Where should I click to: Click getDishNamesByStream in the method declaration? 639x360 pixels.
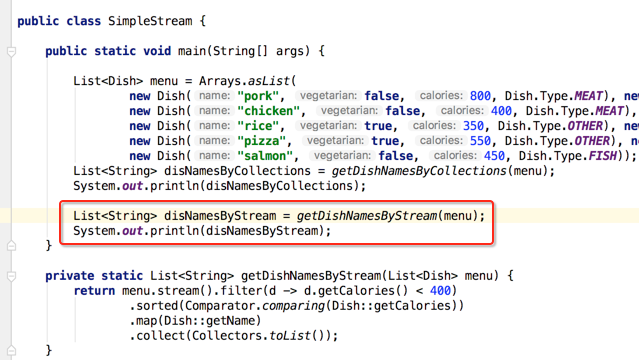(x=311, y=276)
